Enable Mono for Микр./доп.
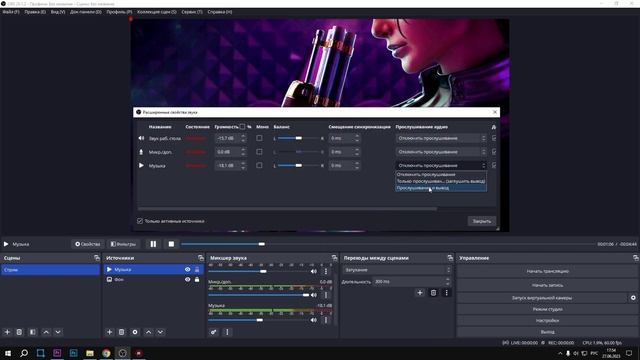 259,152
